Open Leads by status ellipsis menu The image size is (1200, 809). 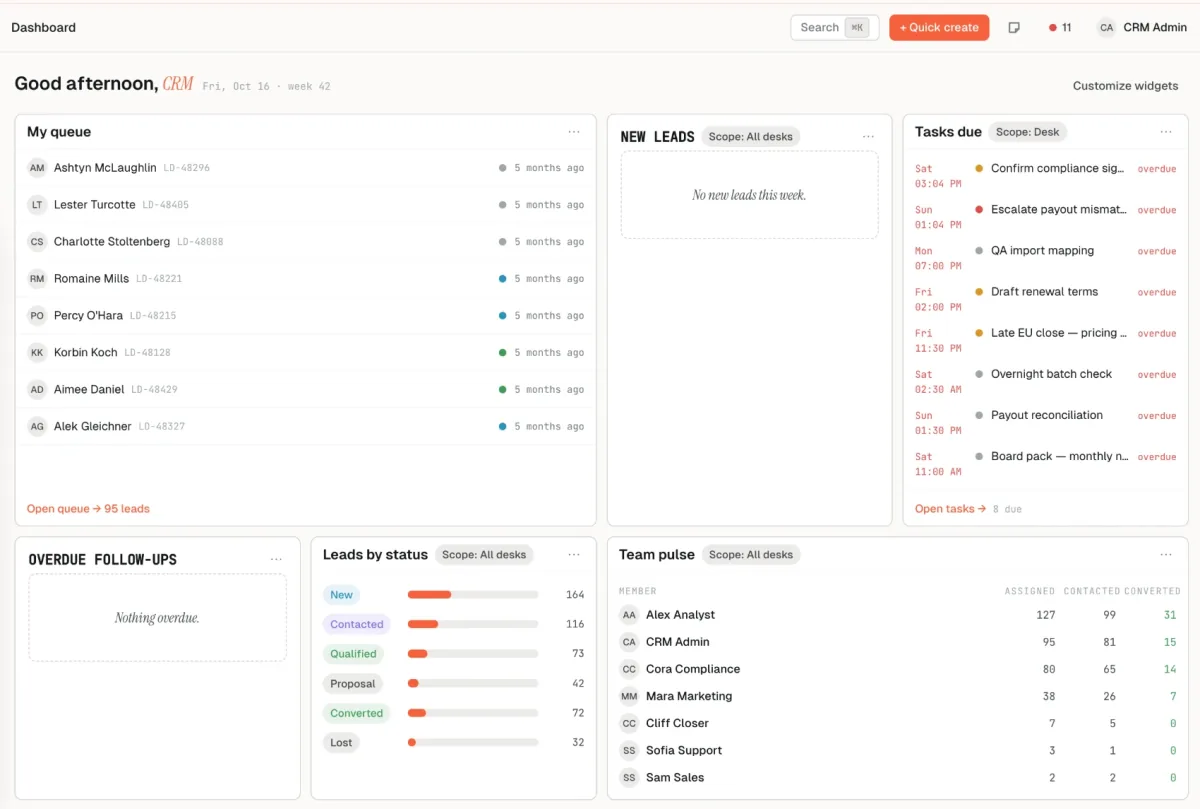tap(574, 555)
